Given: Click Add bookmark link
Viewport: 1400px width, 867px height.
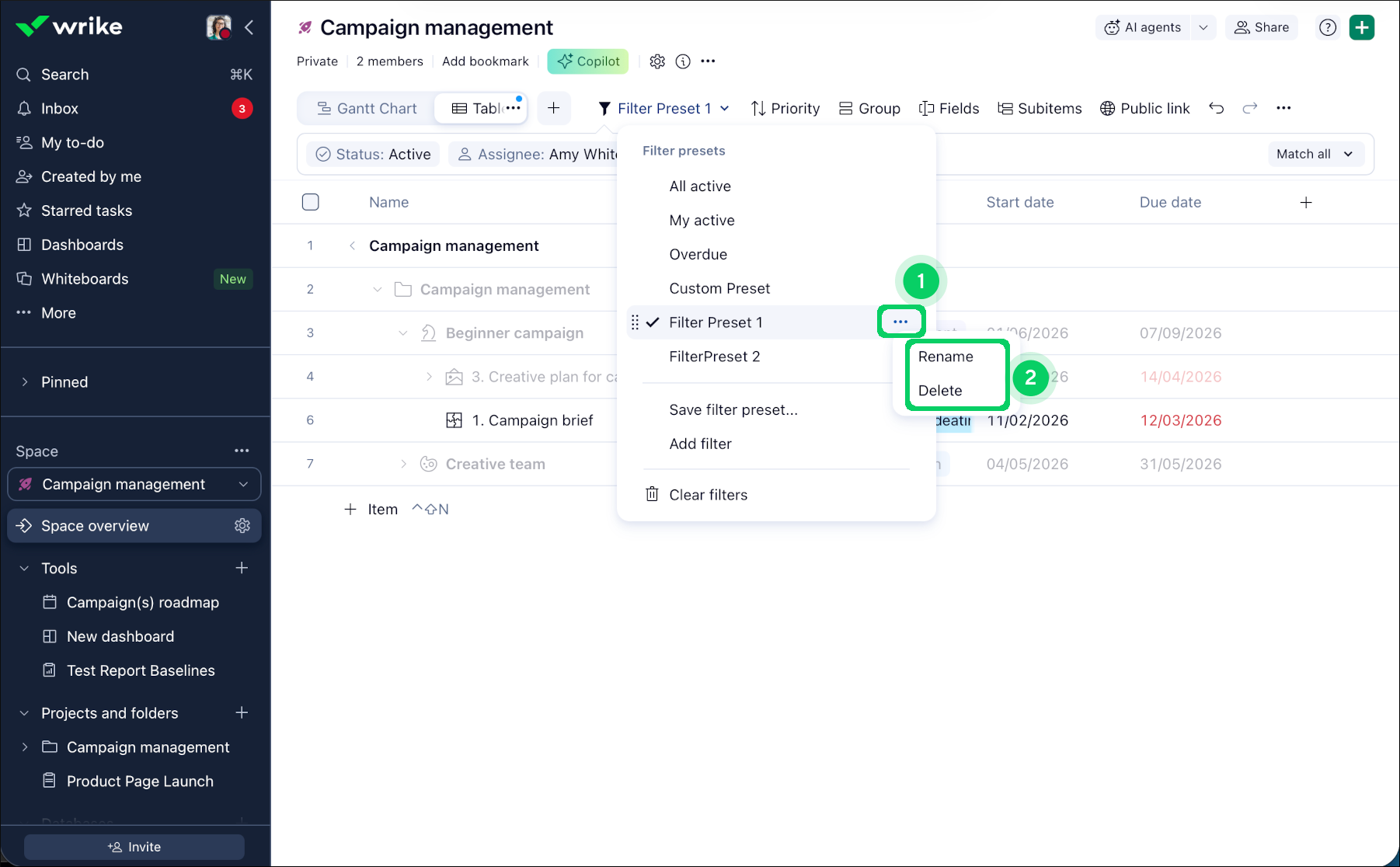Looking at the screenshot, I should [485, 61].
